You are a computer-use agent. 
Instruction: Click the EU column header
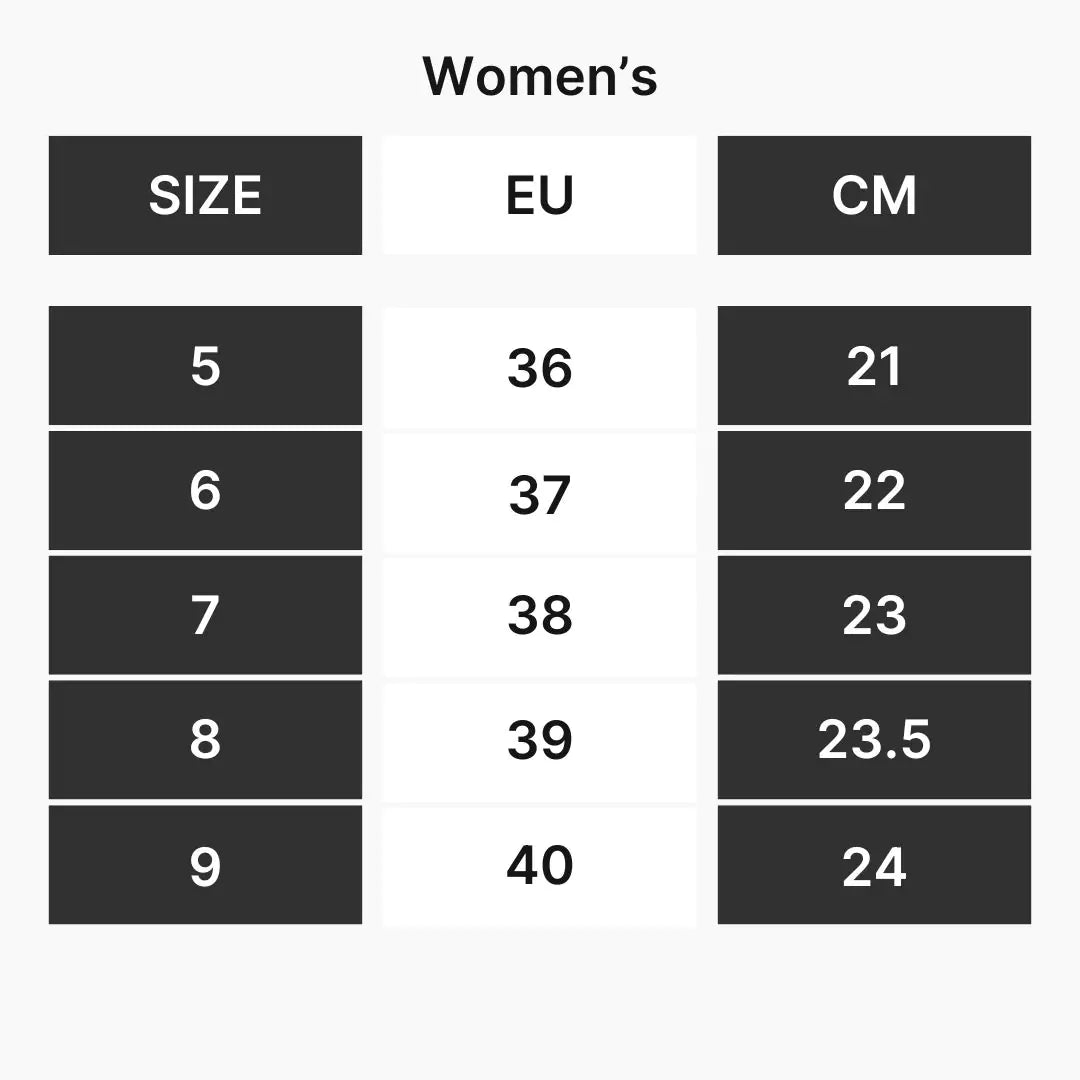[539, 195]
